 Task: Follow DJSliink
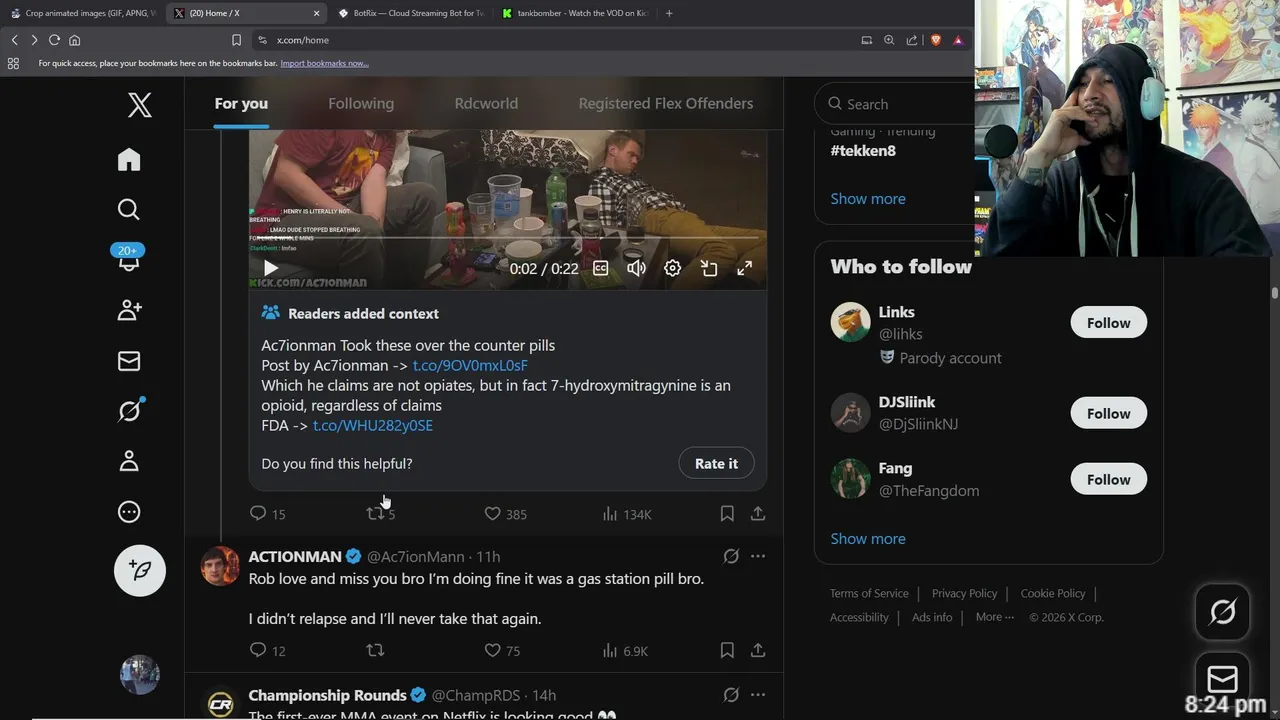(1108, 414)
